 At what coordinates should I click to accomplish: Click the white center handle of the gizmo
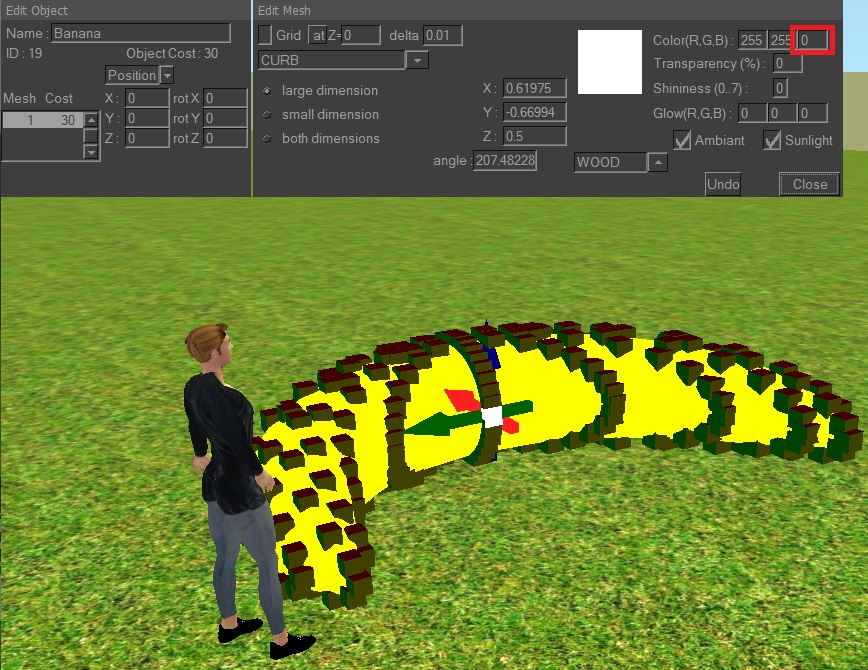[x=492, y=417]
